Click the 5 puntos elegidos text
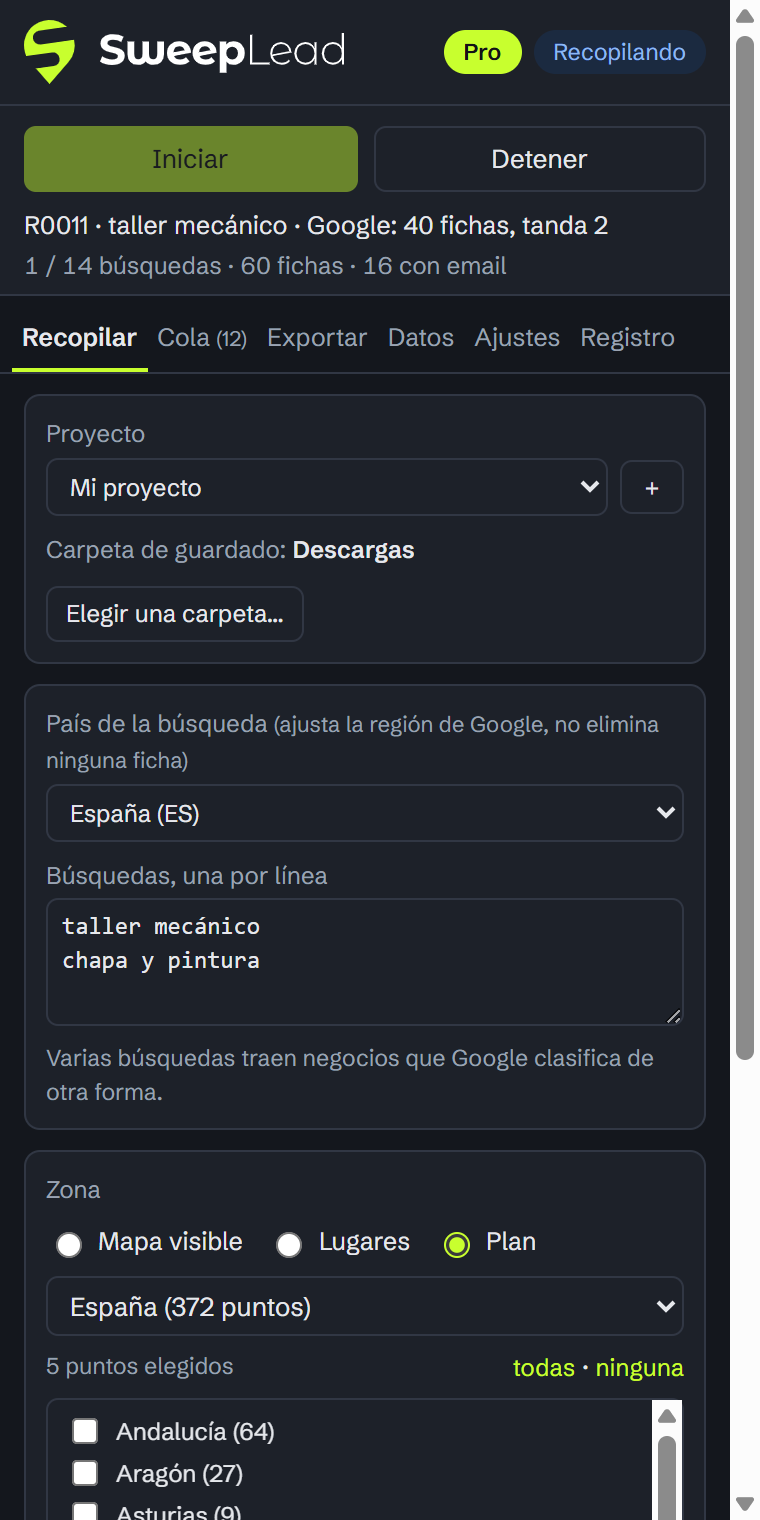 (140, 1366)
